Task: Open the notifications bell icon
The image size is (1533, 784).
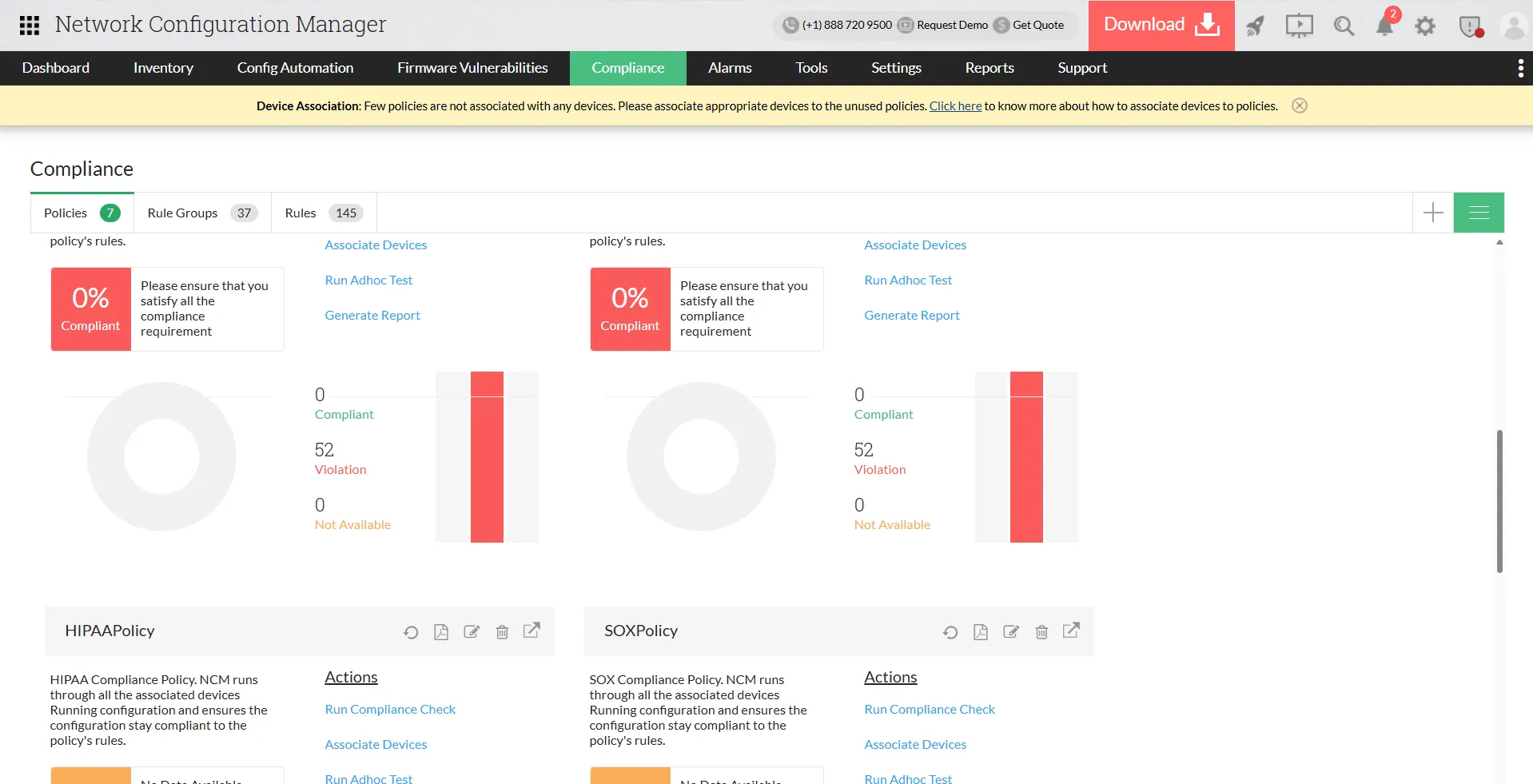Action: (x=1385, y=26)
